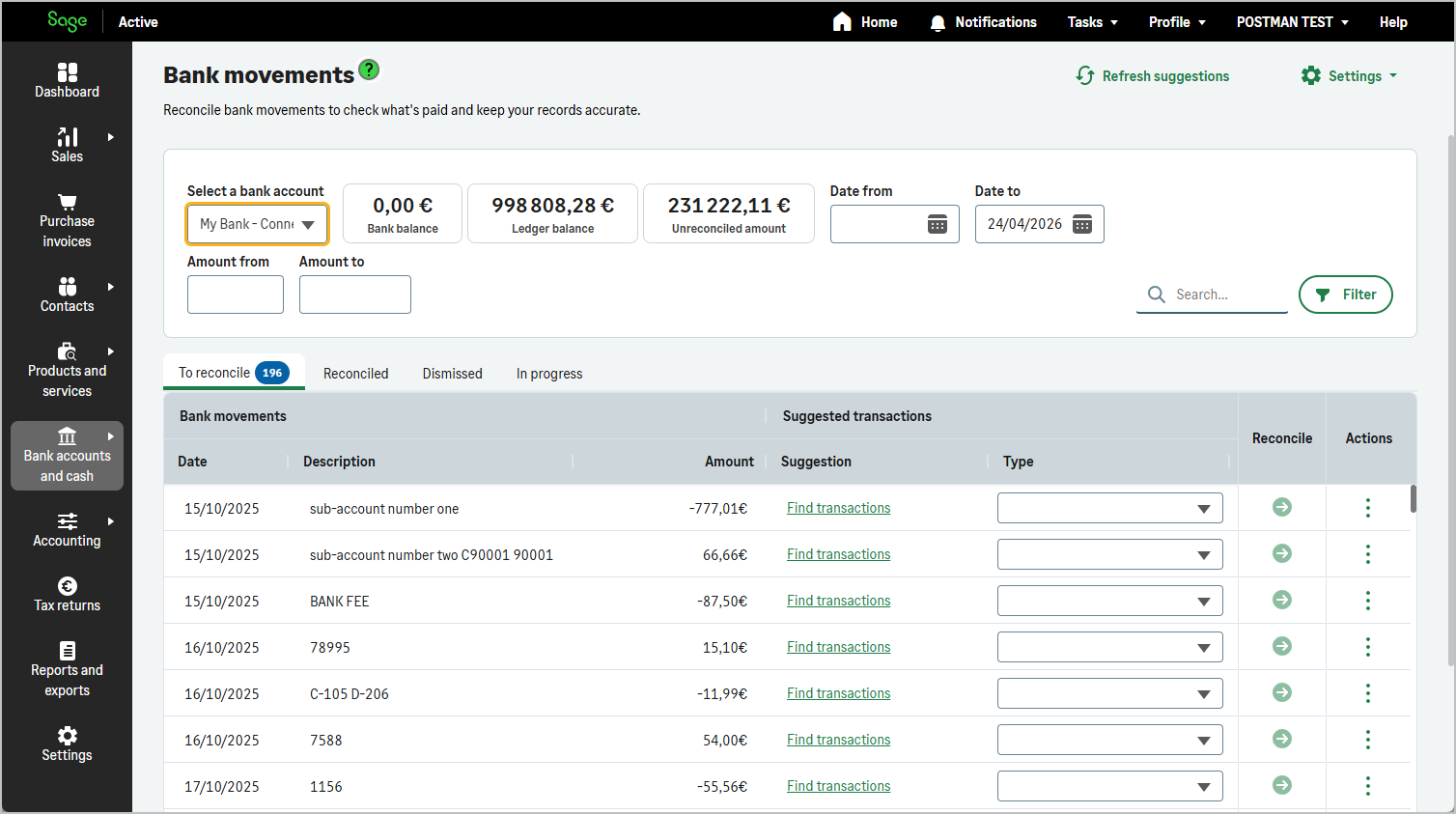
Task: Reconcile the 78995 movement
Action: pos(1282,646)
